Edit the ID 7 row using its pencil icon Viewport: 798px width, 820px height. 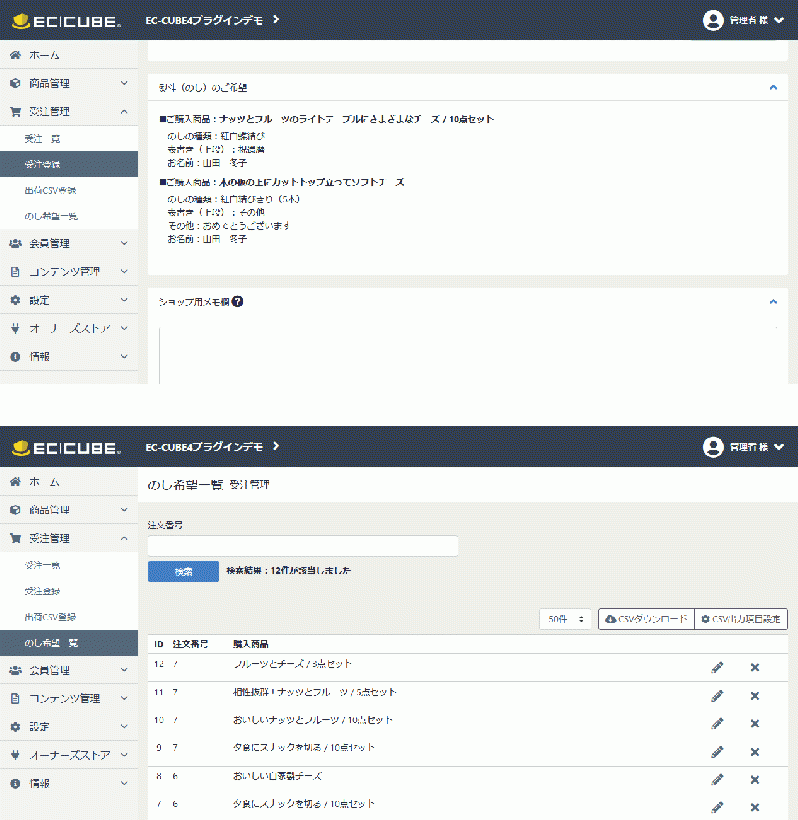pyautogui.click(x=717, y=807)
